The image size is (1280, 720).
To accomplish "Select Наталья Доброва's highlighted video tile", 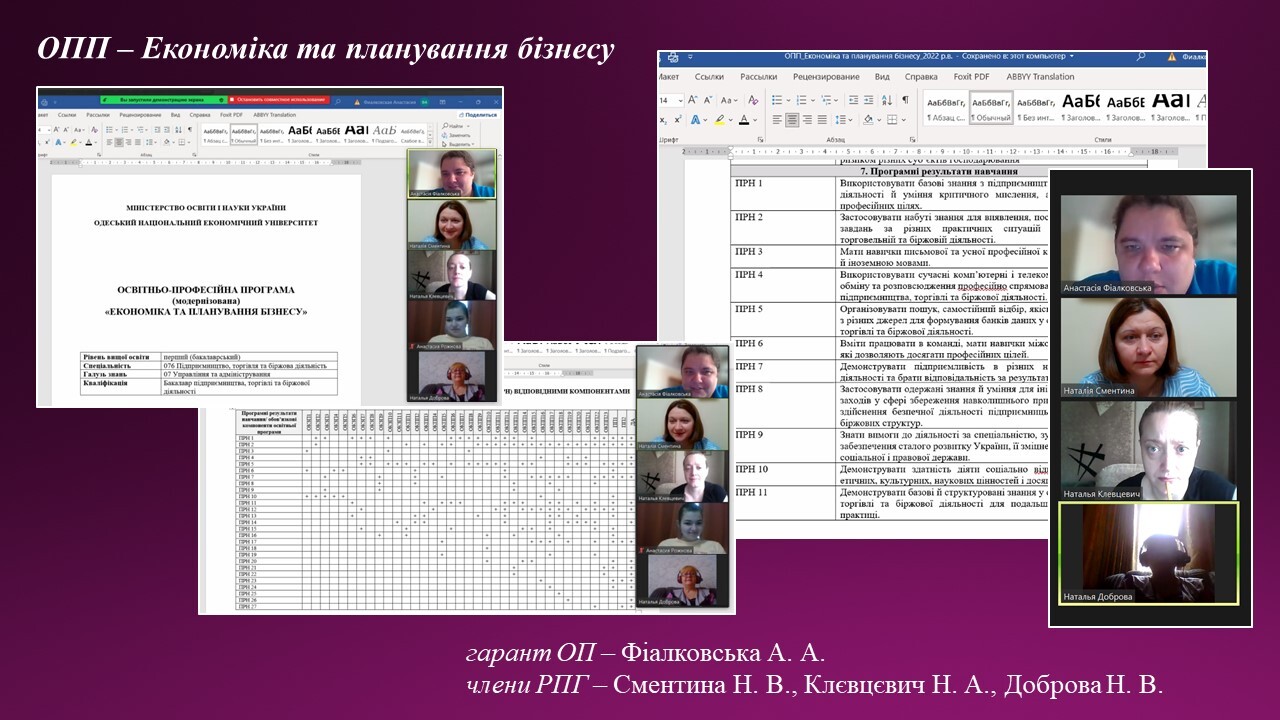I will point(1148,553).
